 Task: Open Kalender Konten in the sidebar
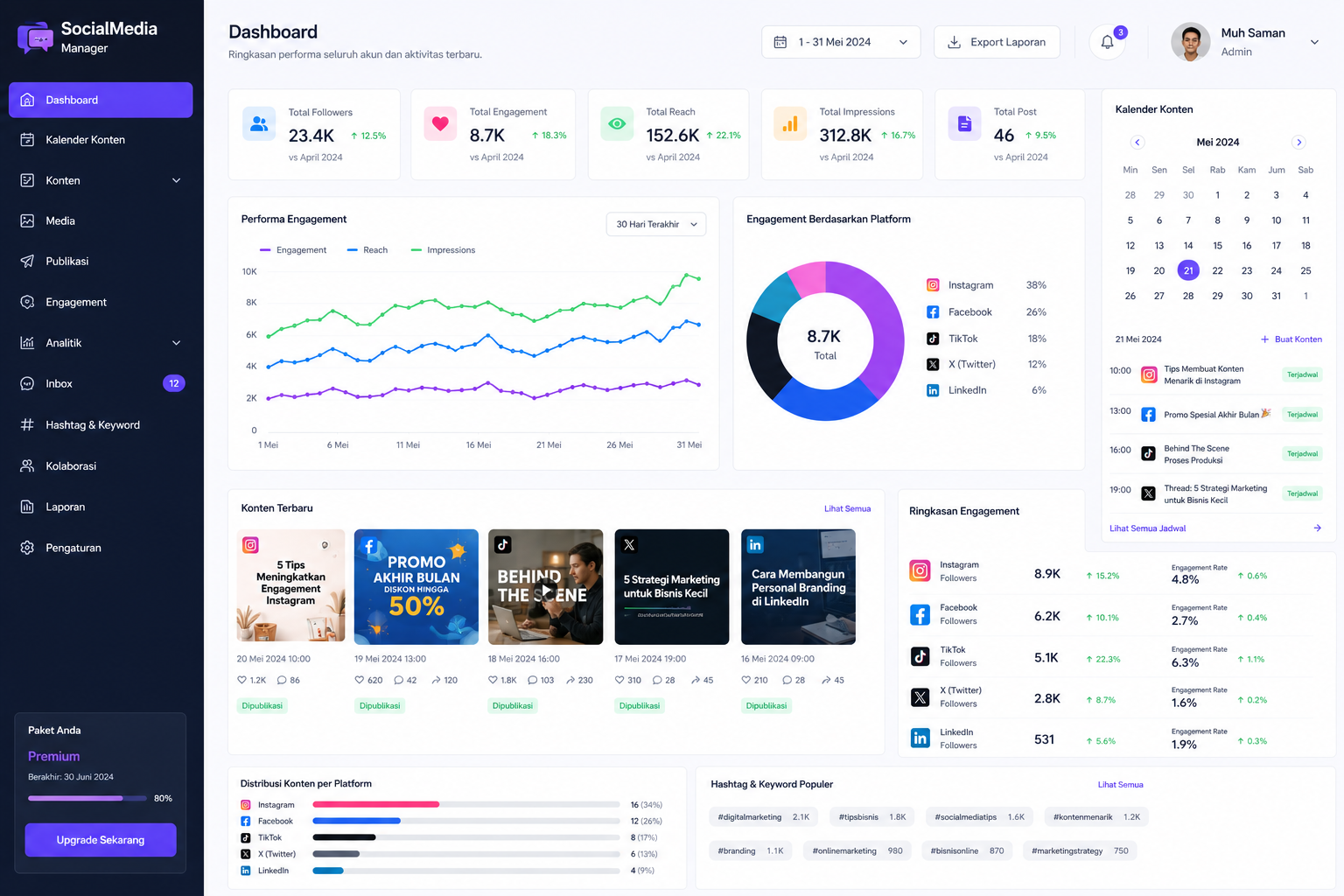[101, 140]
